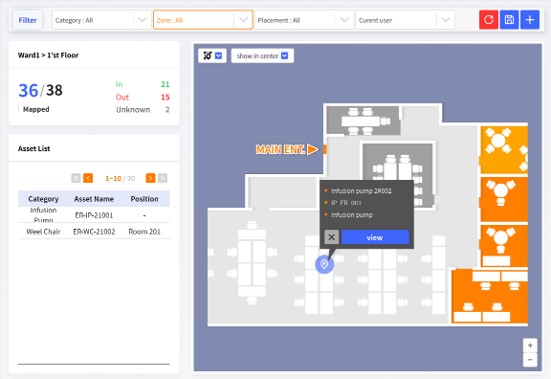
Task: Click the blue plus add button
Action: pos(530,20)
